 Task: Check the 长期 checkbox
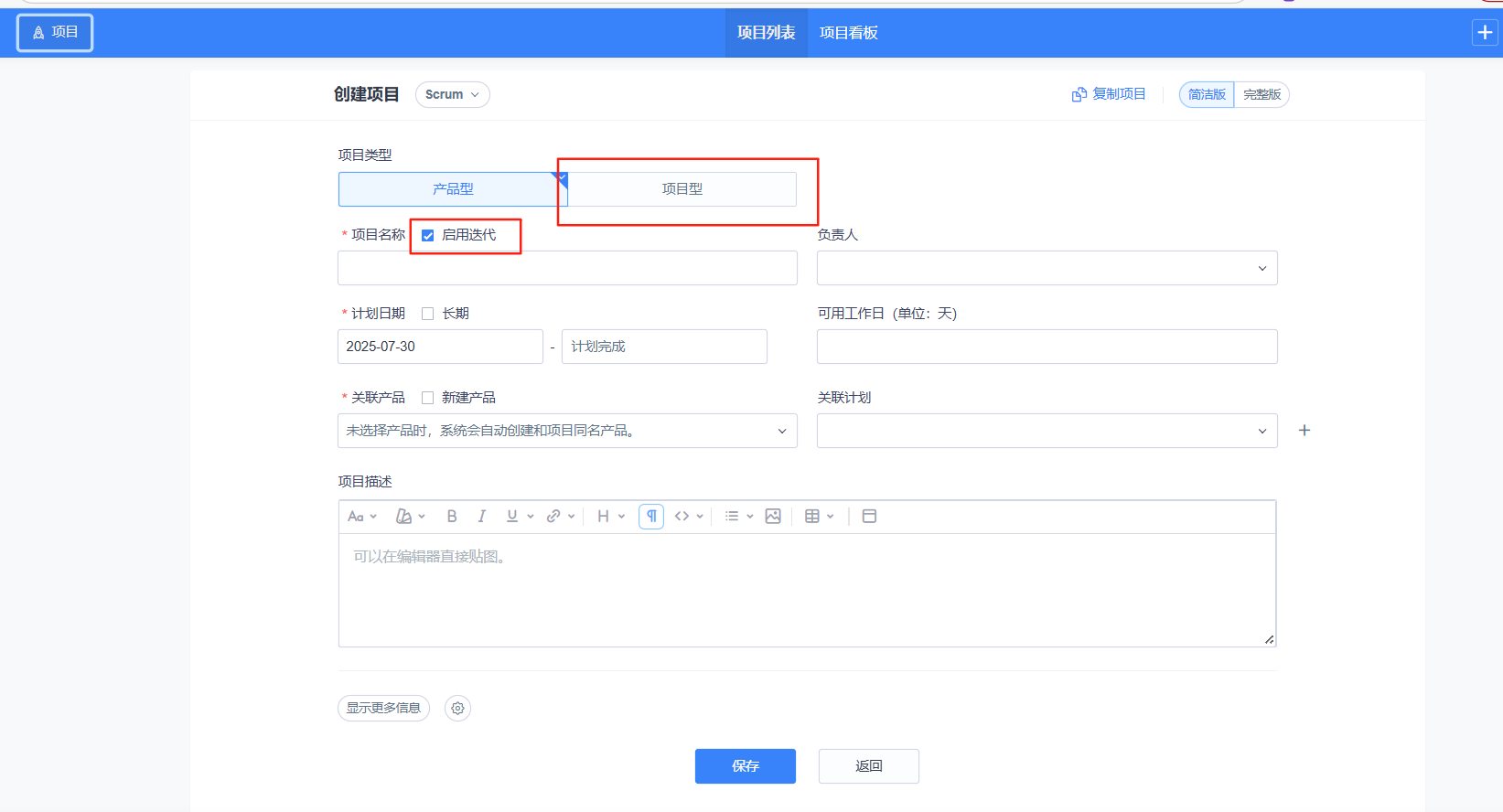pos(427,314)
